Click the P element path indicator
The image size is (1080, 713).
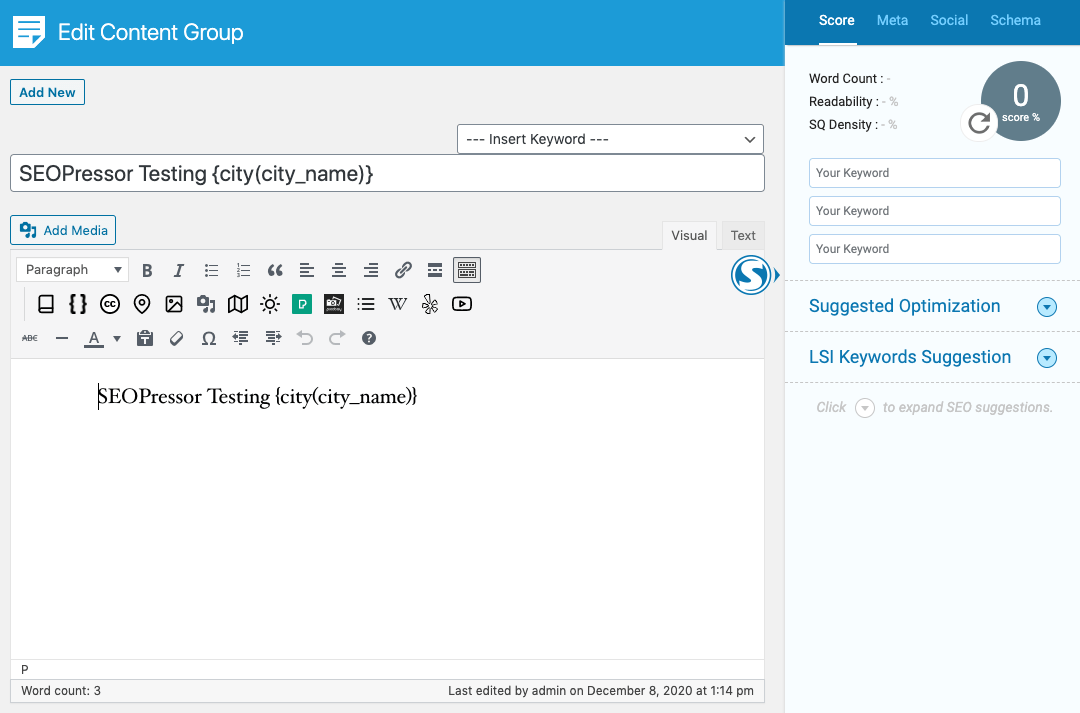tap(25, 670)
